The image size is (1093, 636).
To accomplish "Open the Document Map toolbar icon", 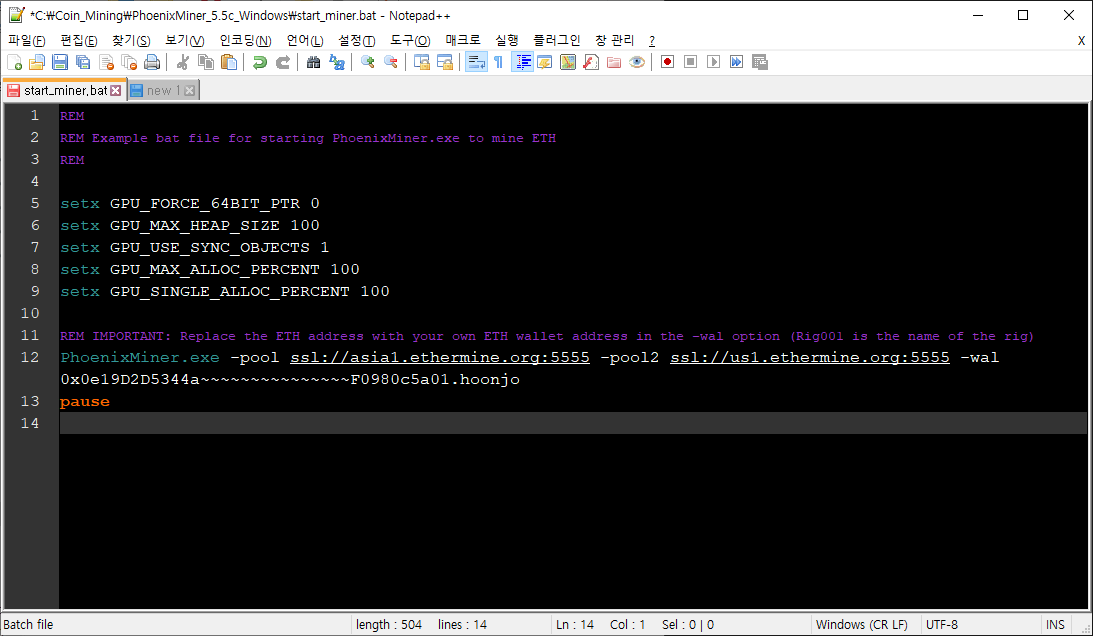I will pyautogui.click(x=568, y=62).
